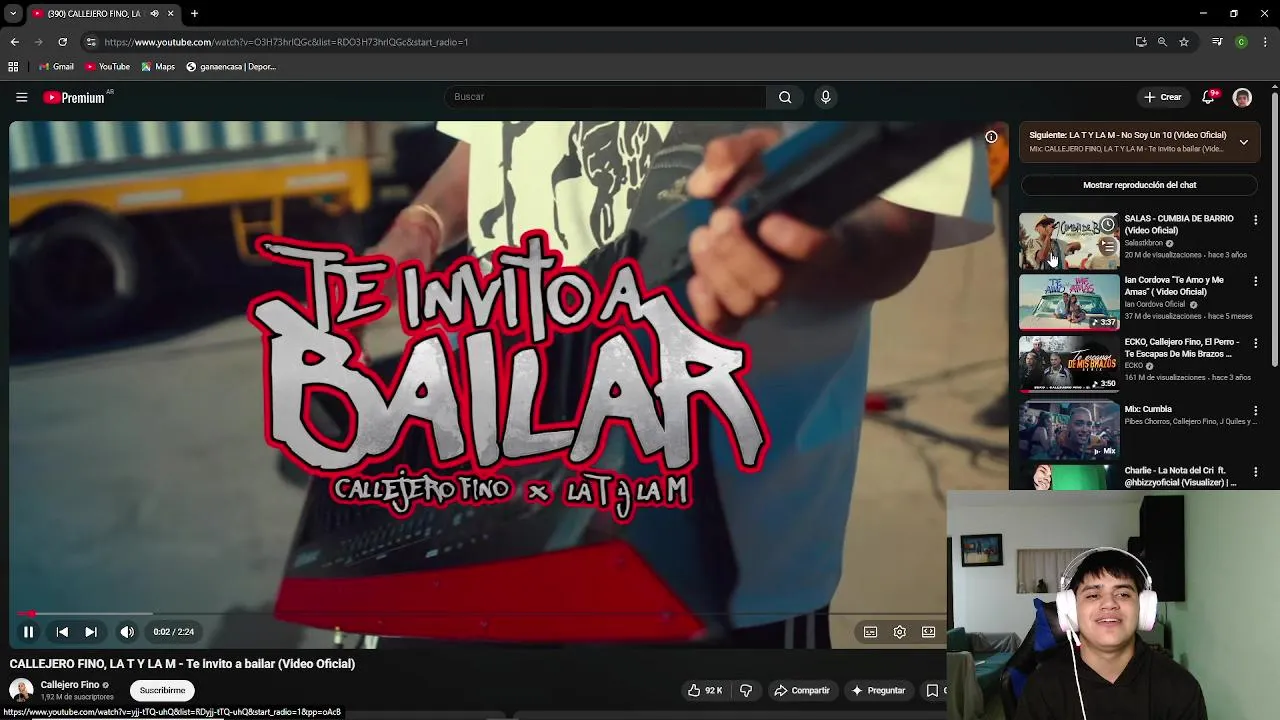This screenshot has width=1280, height=720.
Task: Open Charlie - La Nota del Cri title
Action: 1180,477
